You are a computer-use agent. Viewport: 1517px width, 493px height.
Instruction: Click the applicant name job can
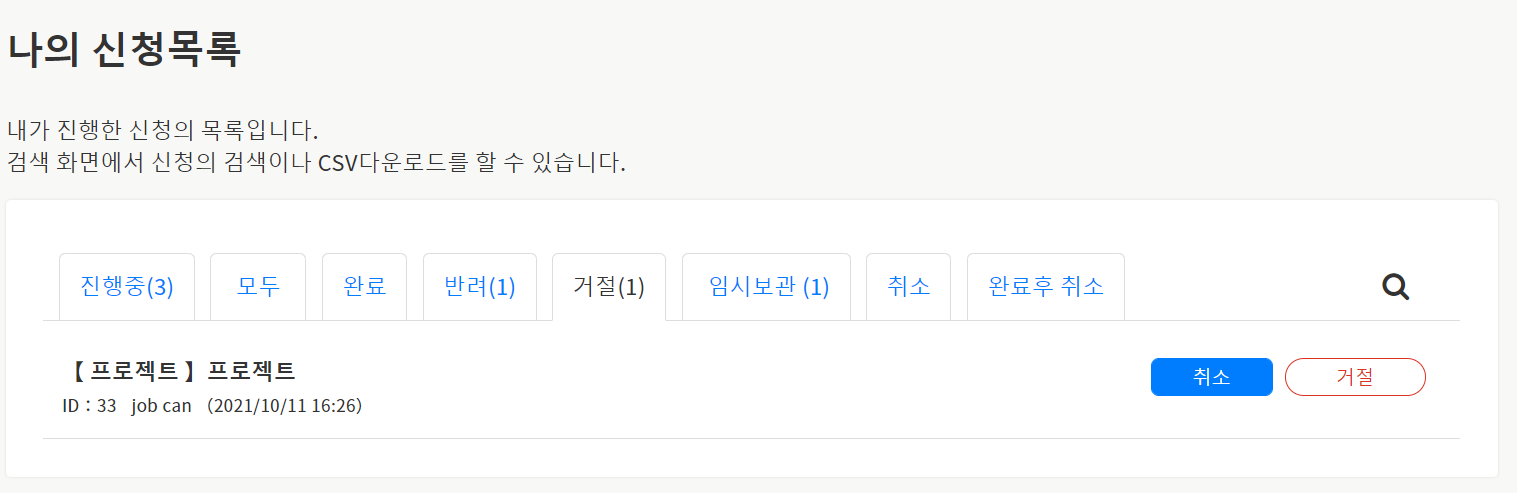tap(161, 406)
